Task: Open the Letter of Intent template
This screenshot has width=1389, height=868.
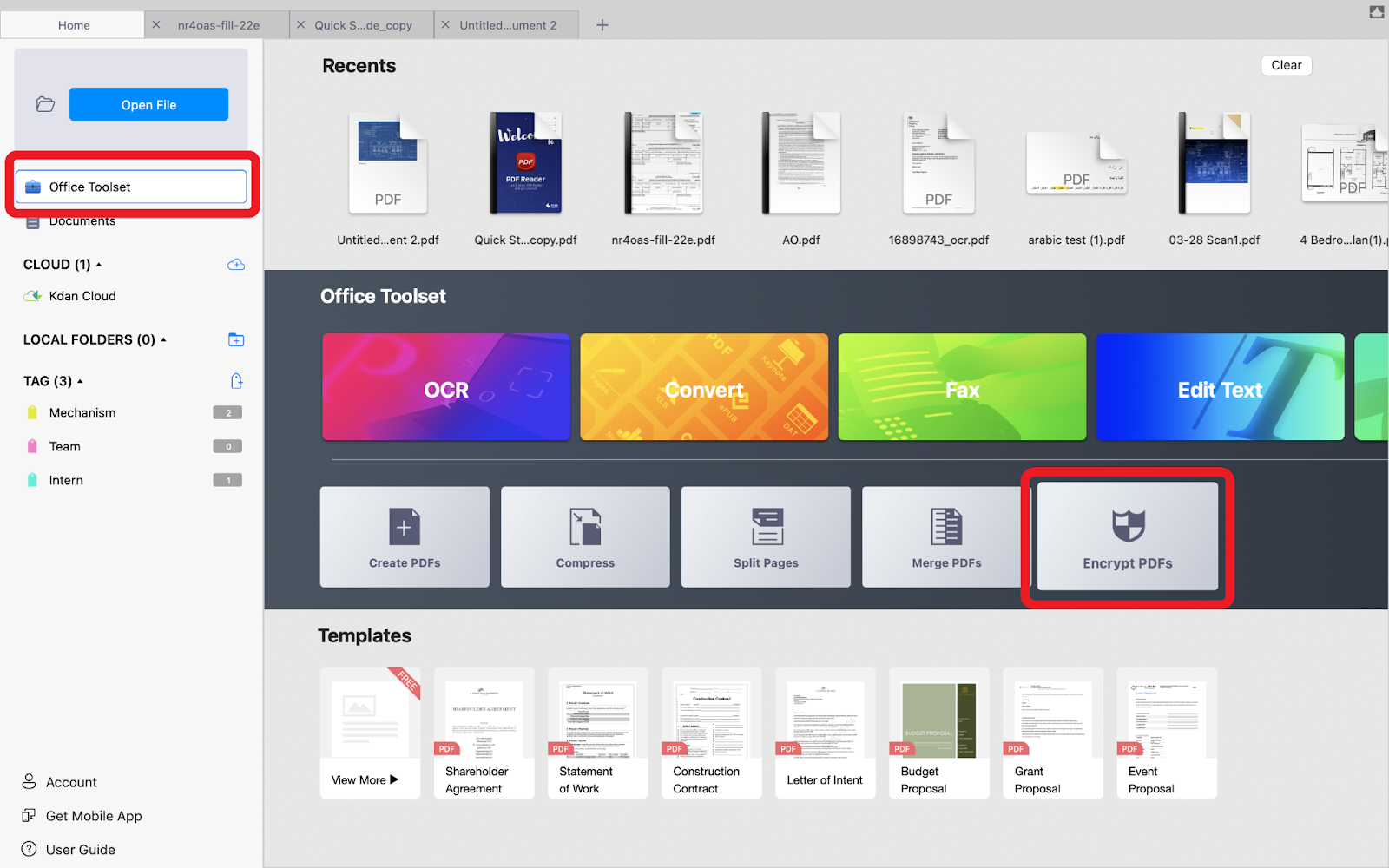Action: coord(825,733)
